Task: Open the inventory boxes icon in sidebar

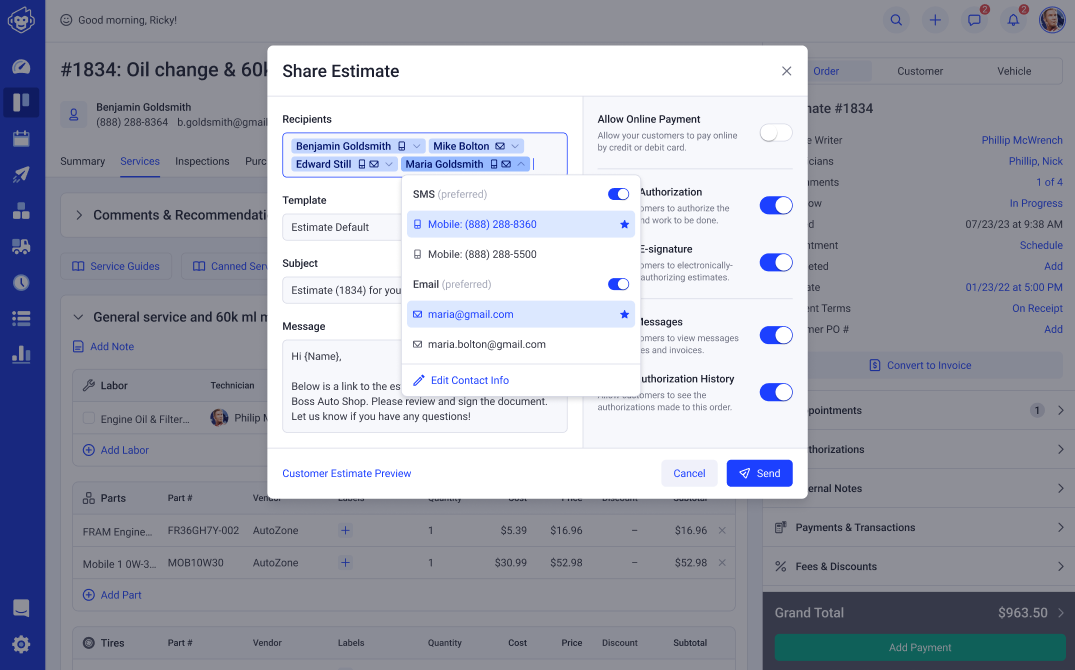Action: (x=21, y=211)
